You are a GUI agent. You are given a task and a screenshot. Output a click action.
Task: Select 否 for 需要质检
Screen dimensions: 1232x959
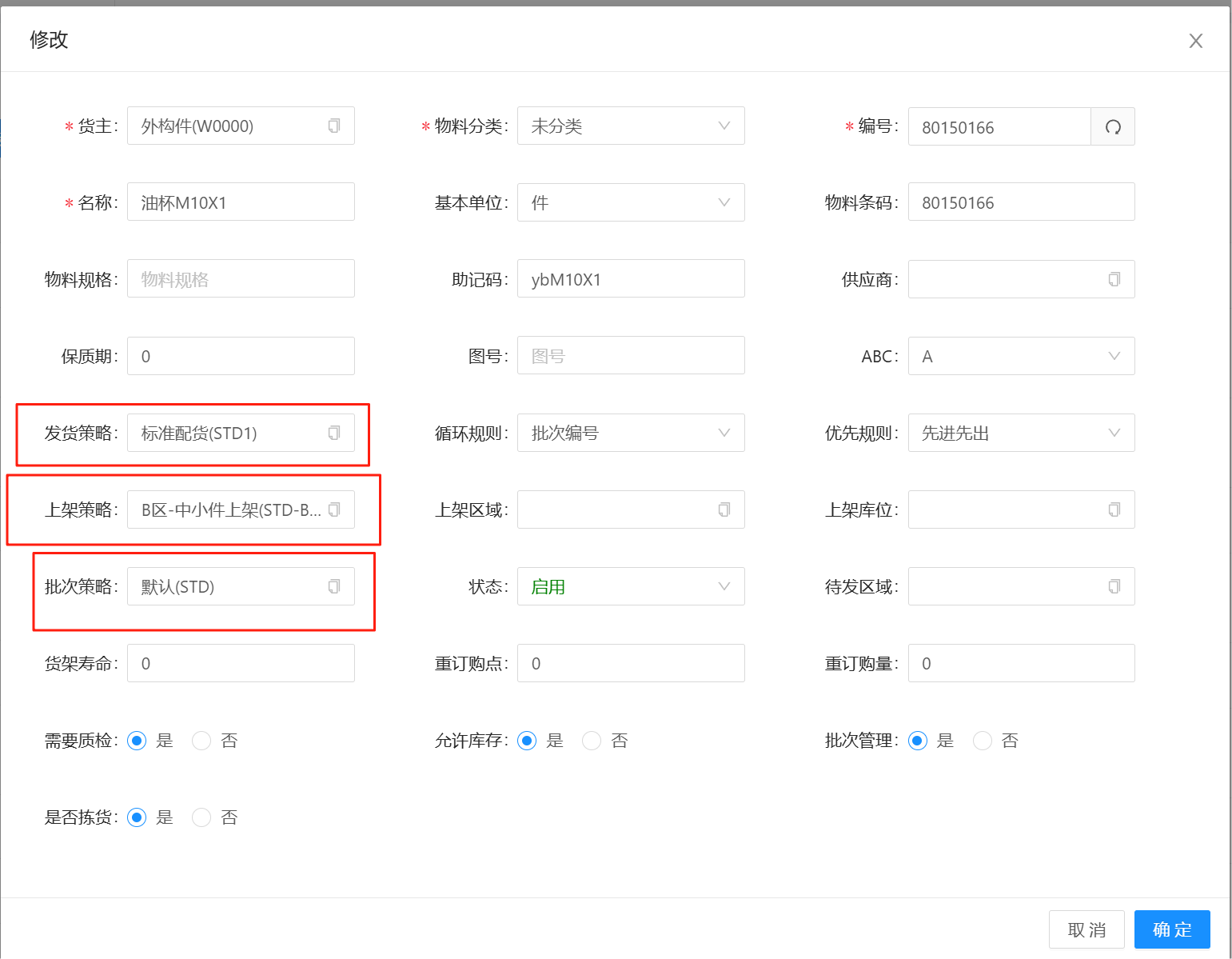point(201,741)
